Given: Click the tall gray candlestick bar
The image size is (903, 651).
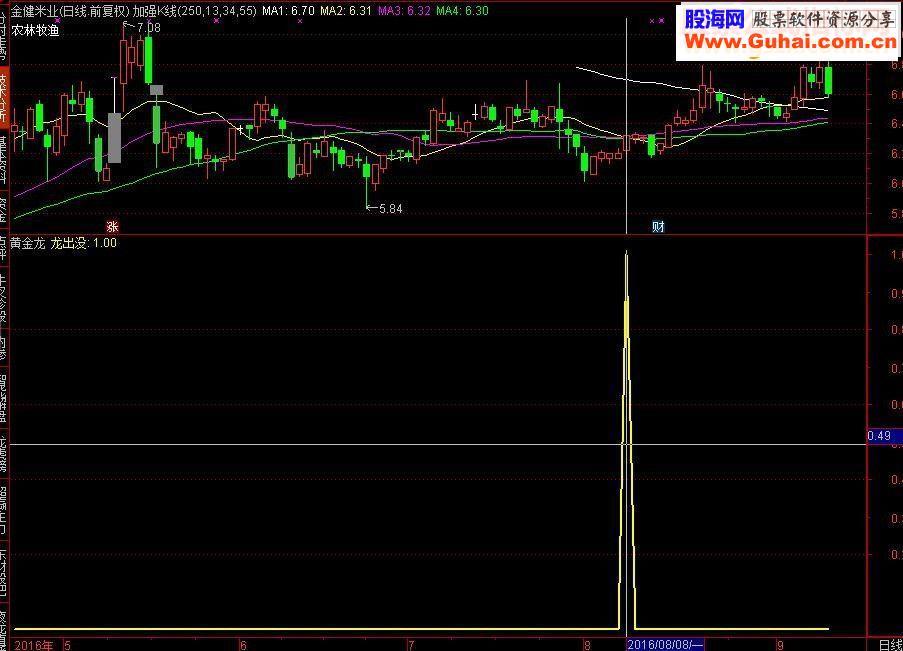Looking at the screenshot, I should [x=115, y=138].
